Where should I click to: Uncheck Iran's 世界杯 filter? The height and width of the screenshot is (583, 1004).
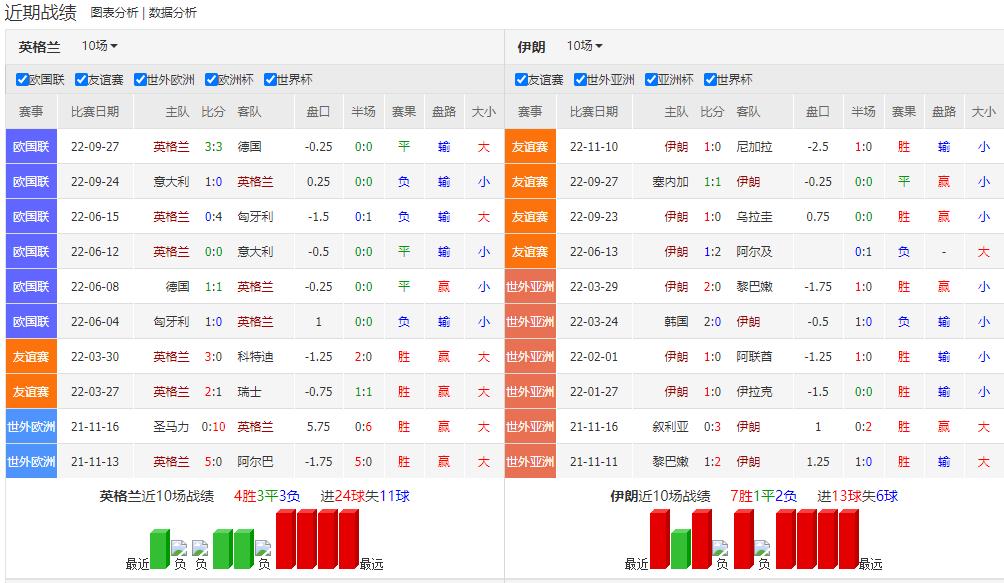pos(712,79)
